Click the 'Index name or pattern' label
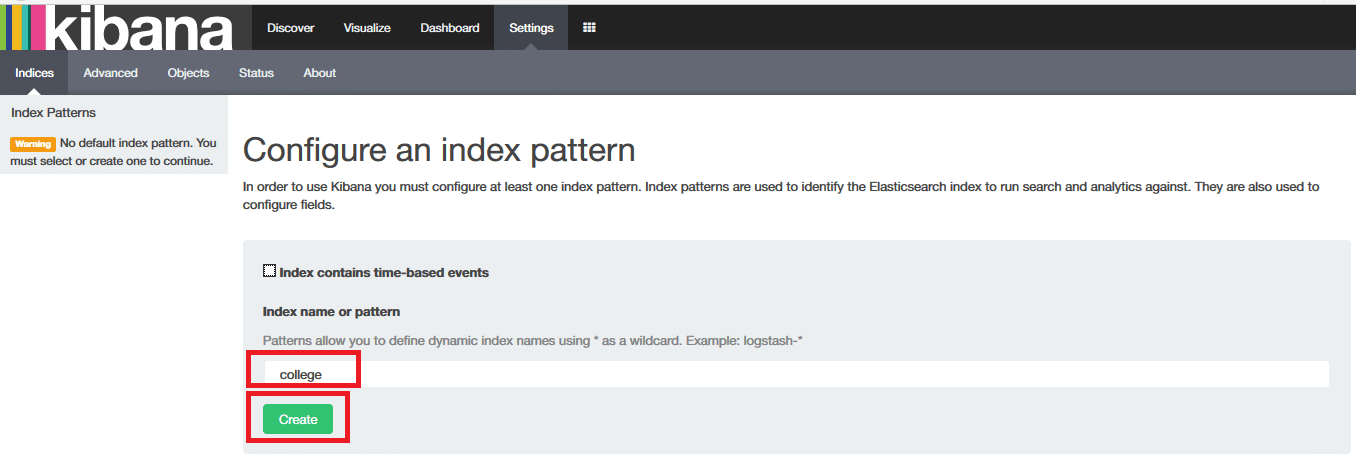This screenshot has width=1356, height=459. click(331, 312)
